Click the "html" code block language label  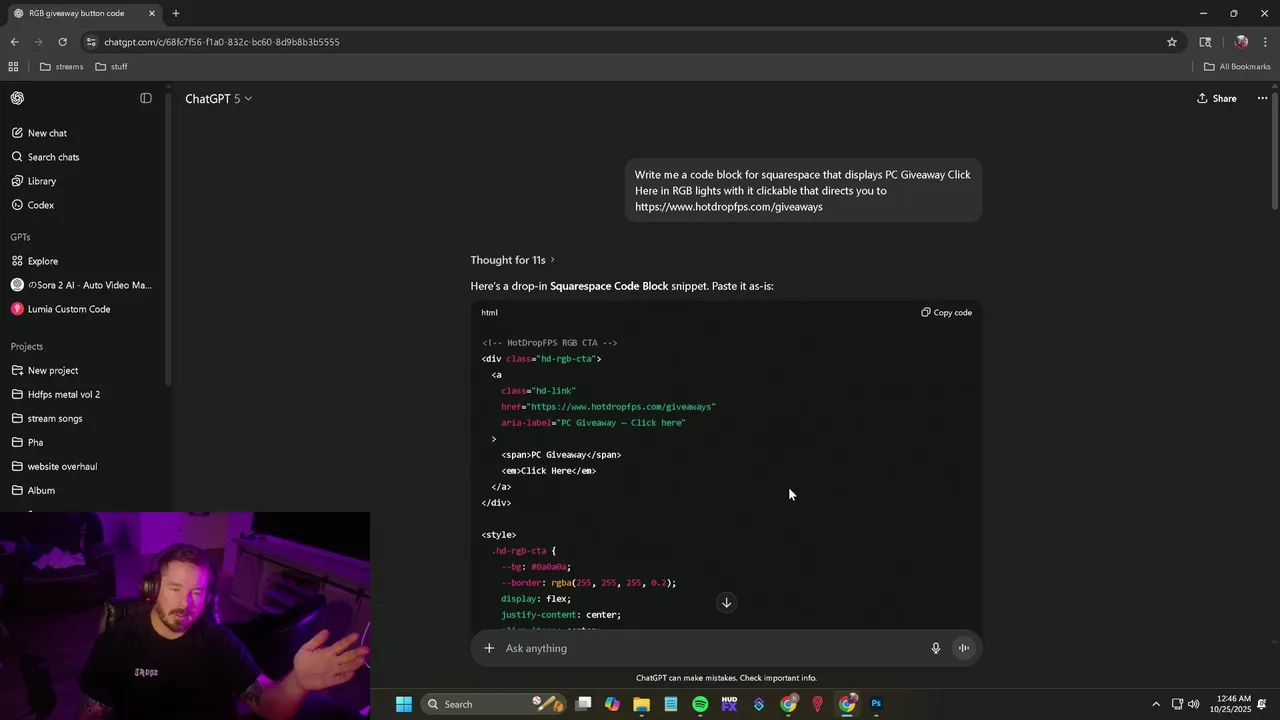(489, 312)
